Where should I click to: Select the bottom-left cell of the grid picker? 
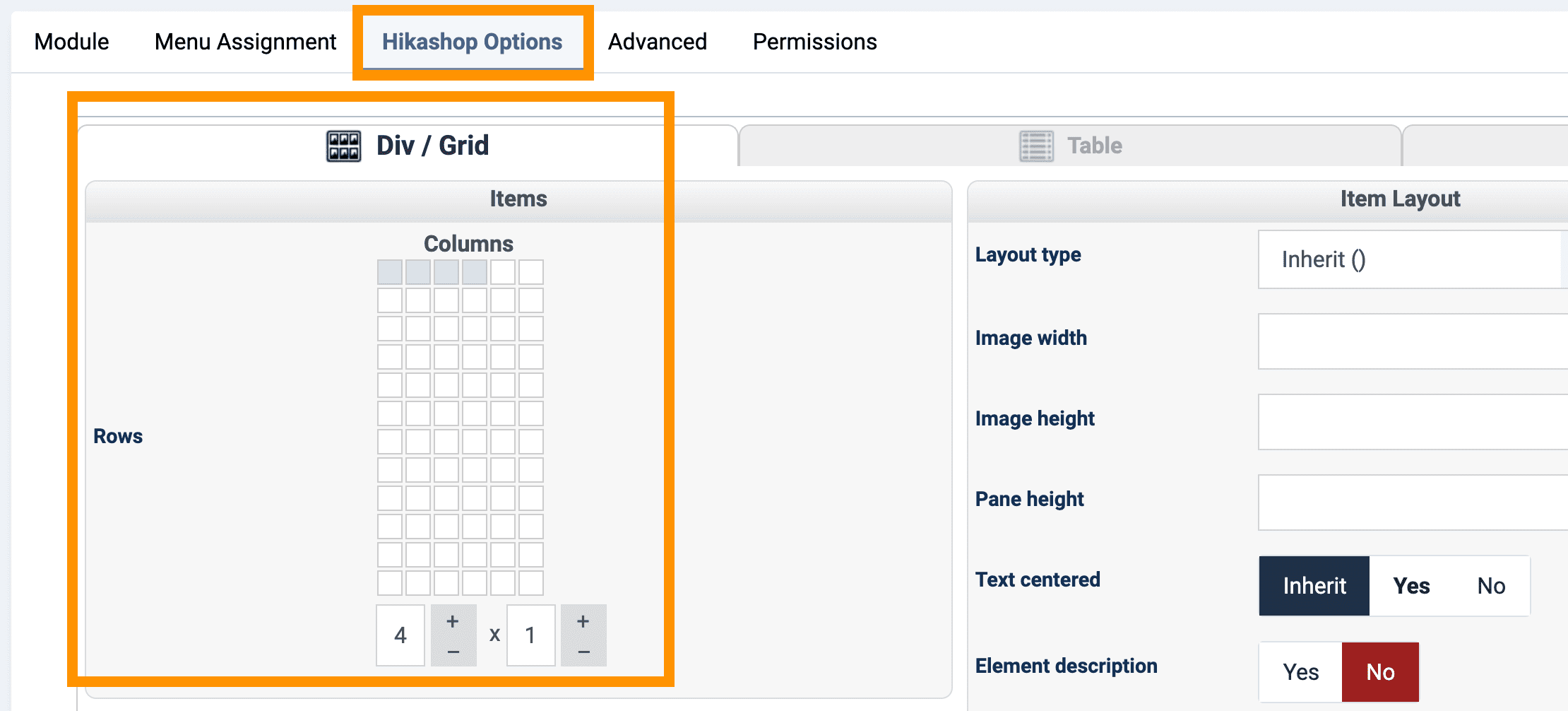pyautogui.click(x=390, y=583)
